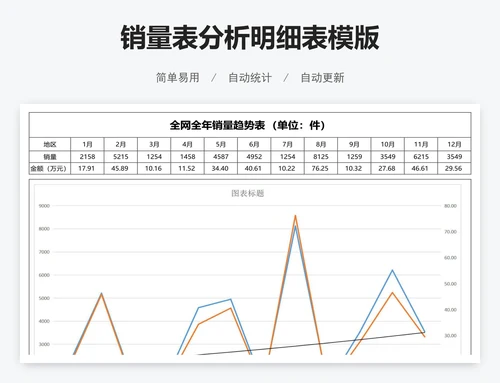The height and width of the screenshot is (383, 500).
Task: Select the 5月 column header
Action: pos(221,144)
